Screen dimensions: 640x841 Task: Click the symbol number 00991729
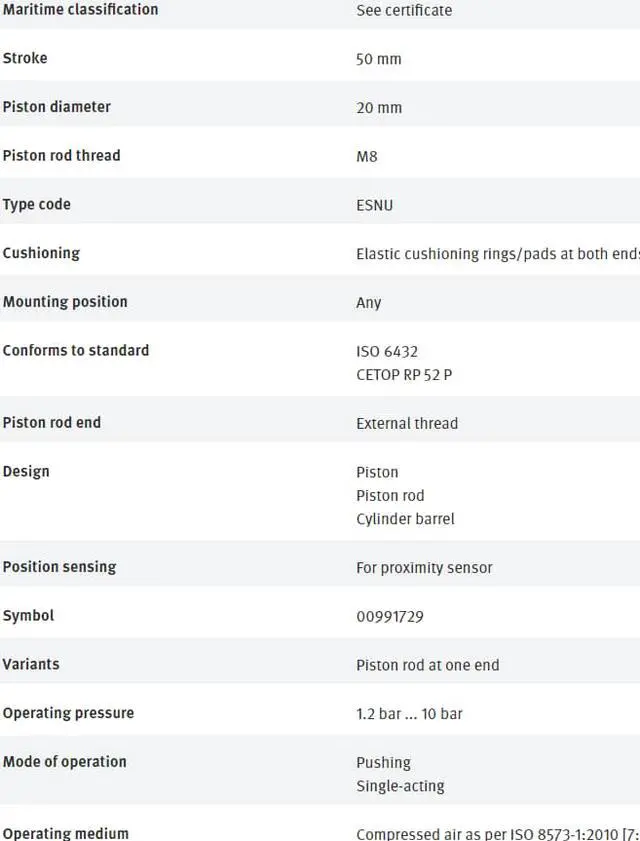click(390, 616)
